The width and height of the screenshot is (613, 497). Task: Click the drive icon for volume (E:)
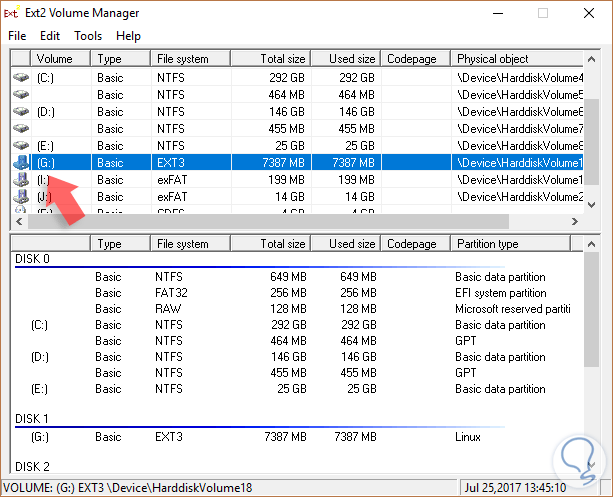tap(21, 145)
